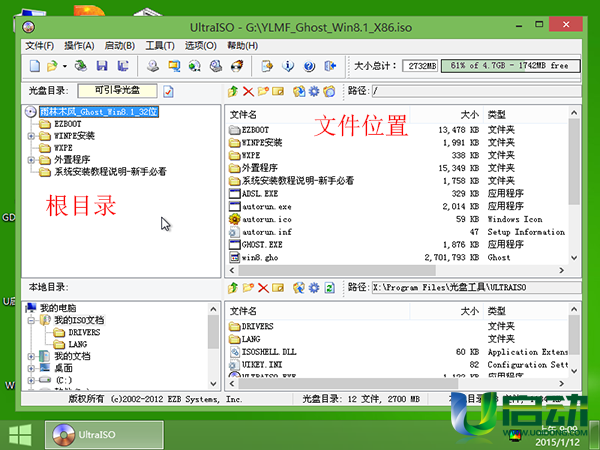Go up one level in the ISO file pane
Screen dimensions: 600x450
233,91
